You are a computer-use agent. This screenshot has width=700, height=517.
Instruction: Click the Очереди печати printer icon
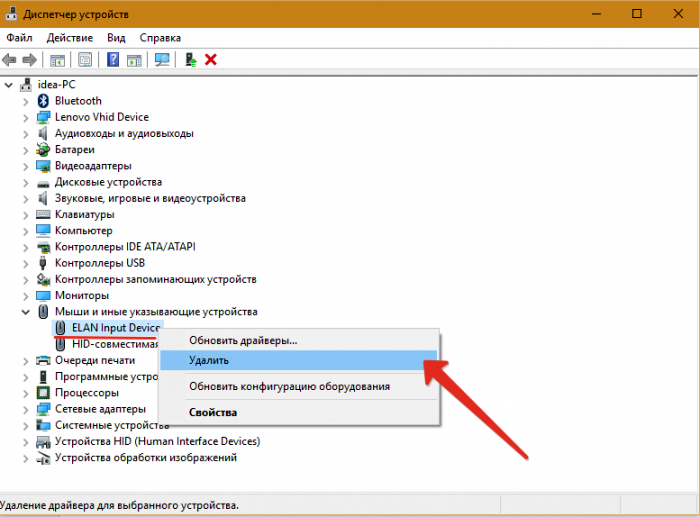(x=43, y=360)
